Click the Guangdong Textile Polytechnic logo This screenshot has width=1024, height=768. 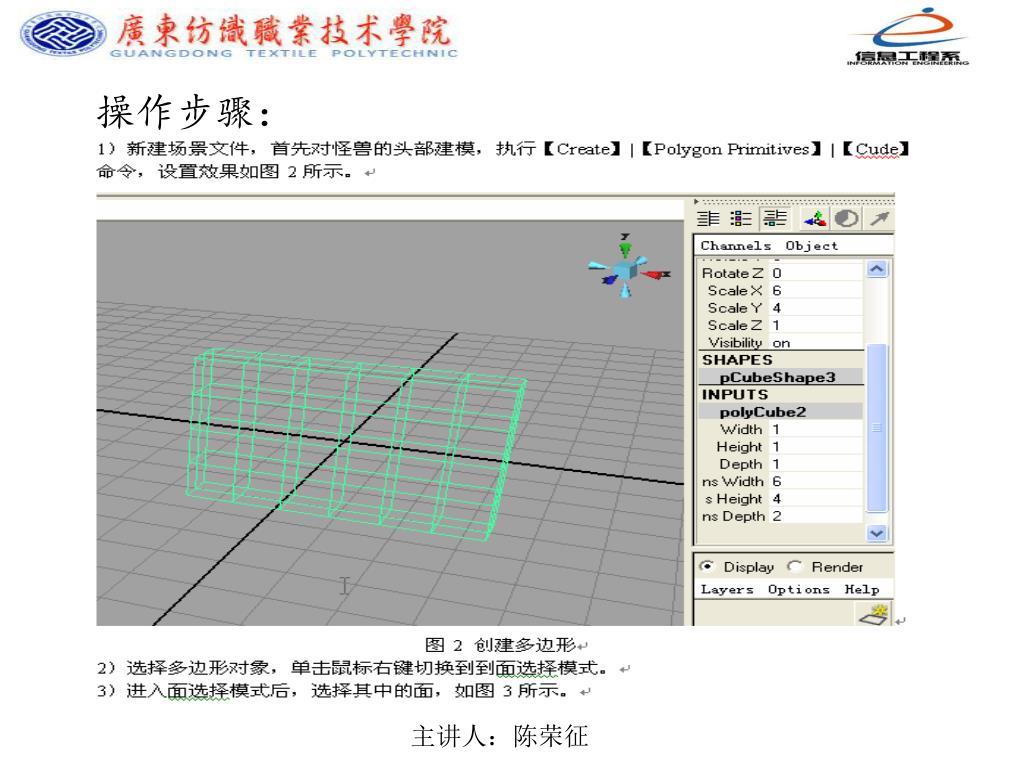(239, 34)
